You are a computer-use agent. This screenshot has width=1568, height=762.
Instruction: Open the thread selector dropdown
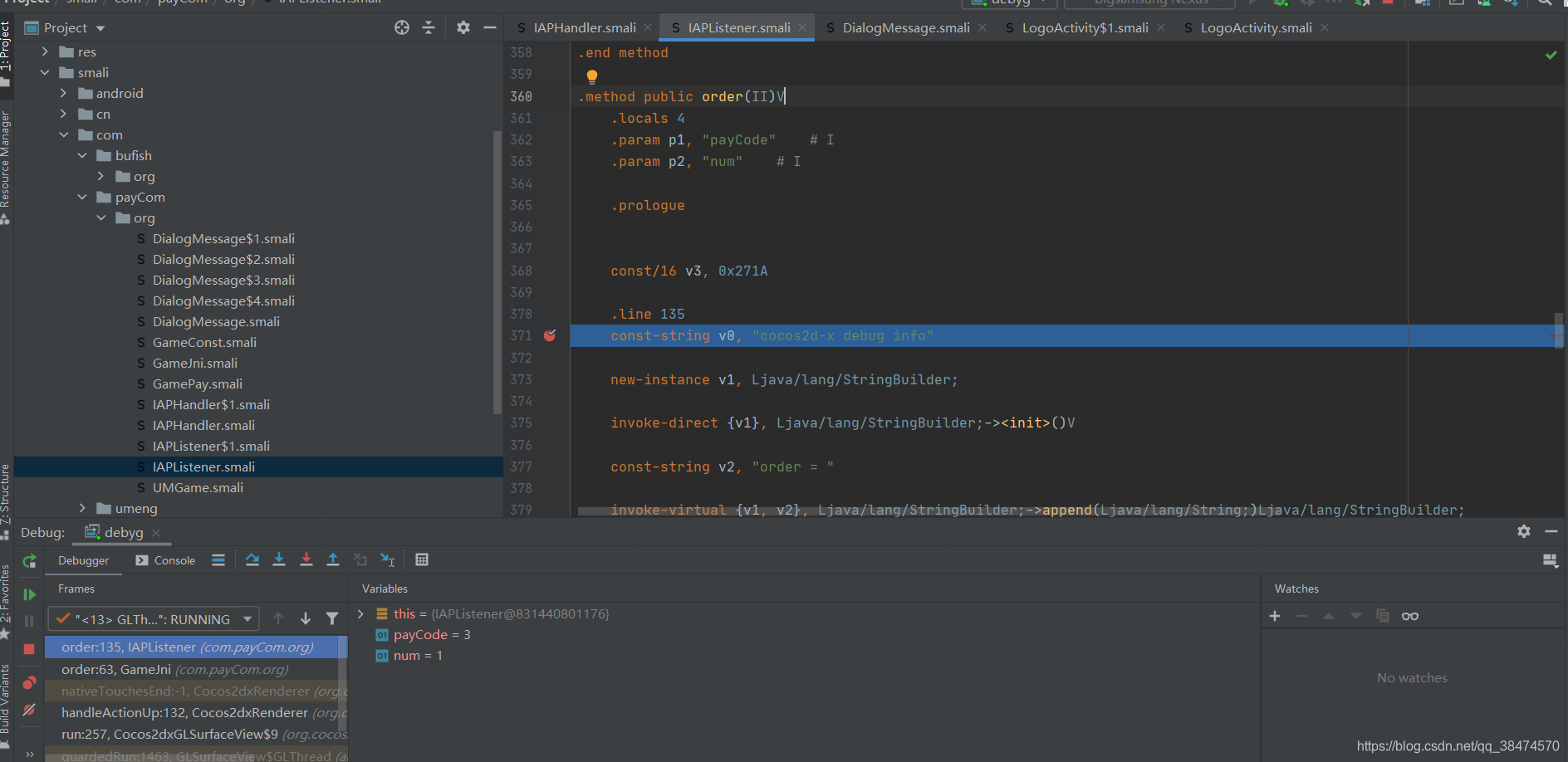pyautogui.click(x=154, y=619)
